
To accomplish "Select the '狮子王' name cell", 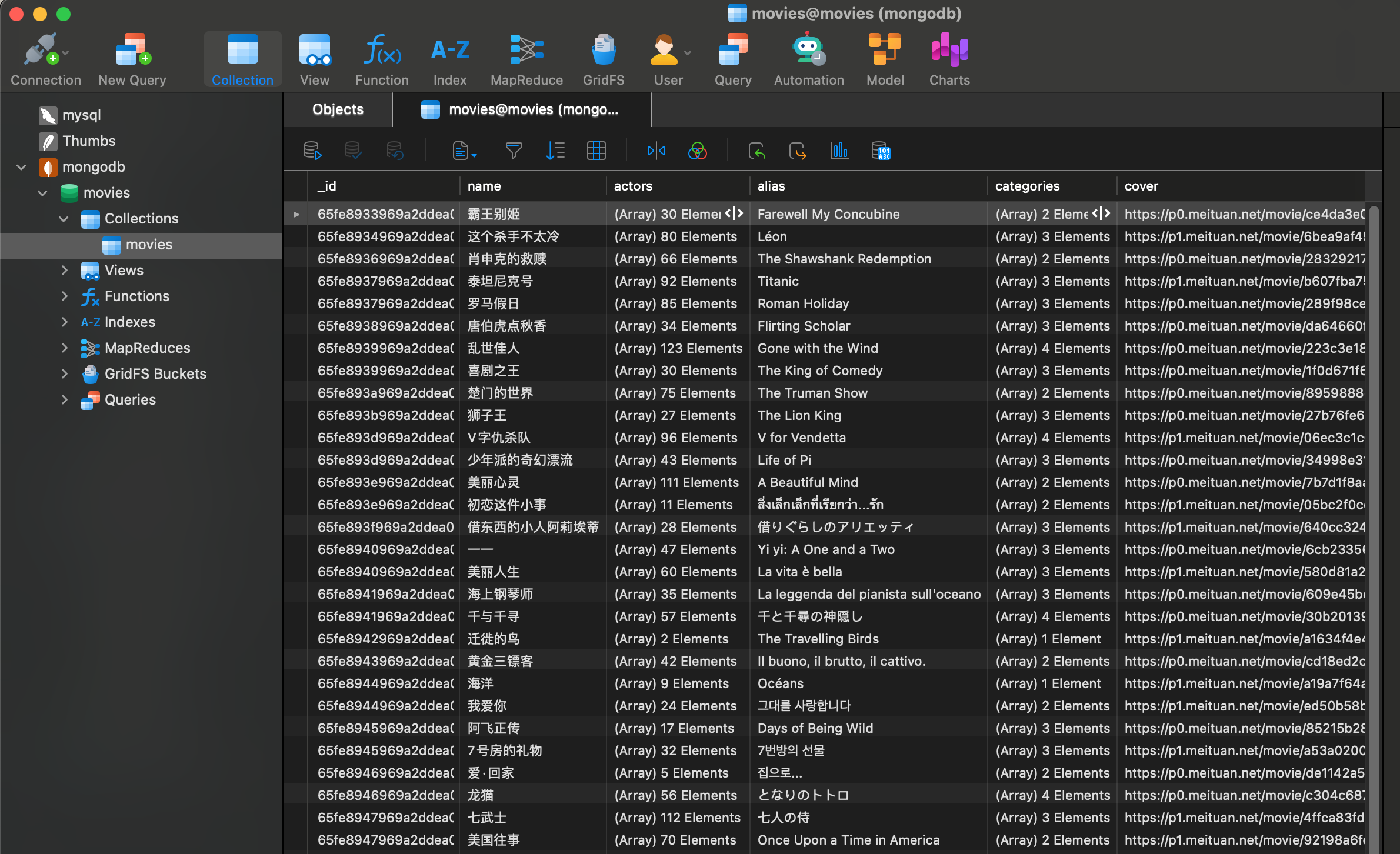I will point(532,415).
